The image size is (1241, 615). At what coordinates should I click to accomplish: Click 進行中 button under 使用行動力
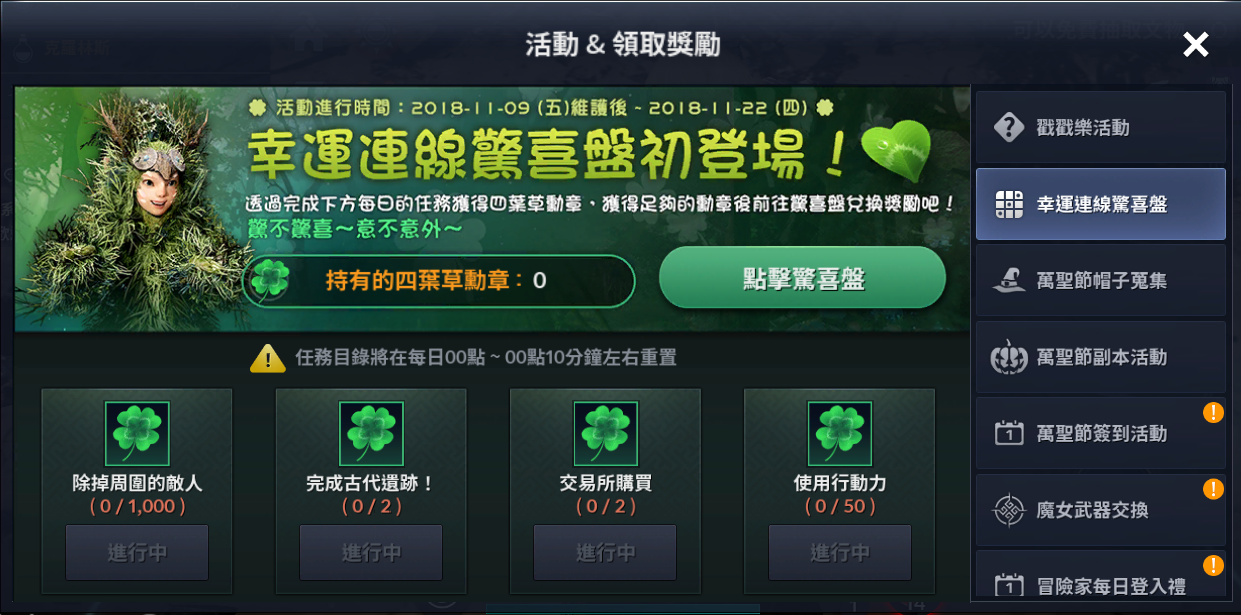[x=840, y=552]
